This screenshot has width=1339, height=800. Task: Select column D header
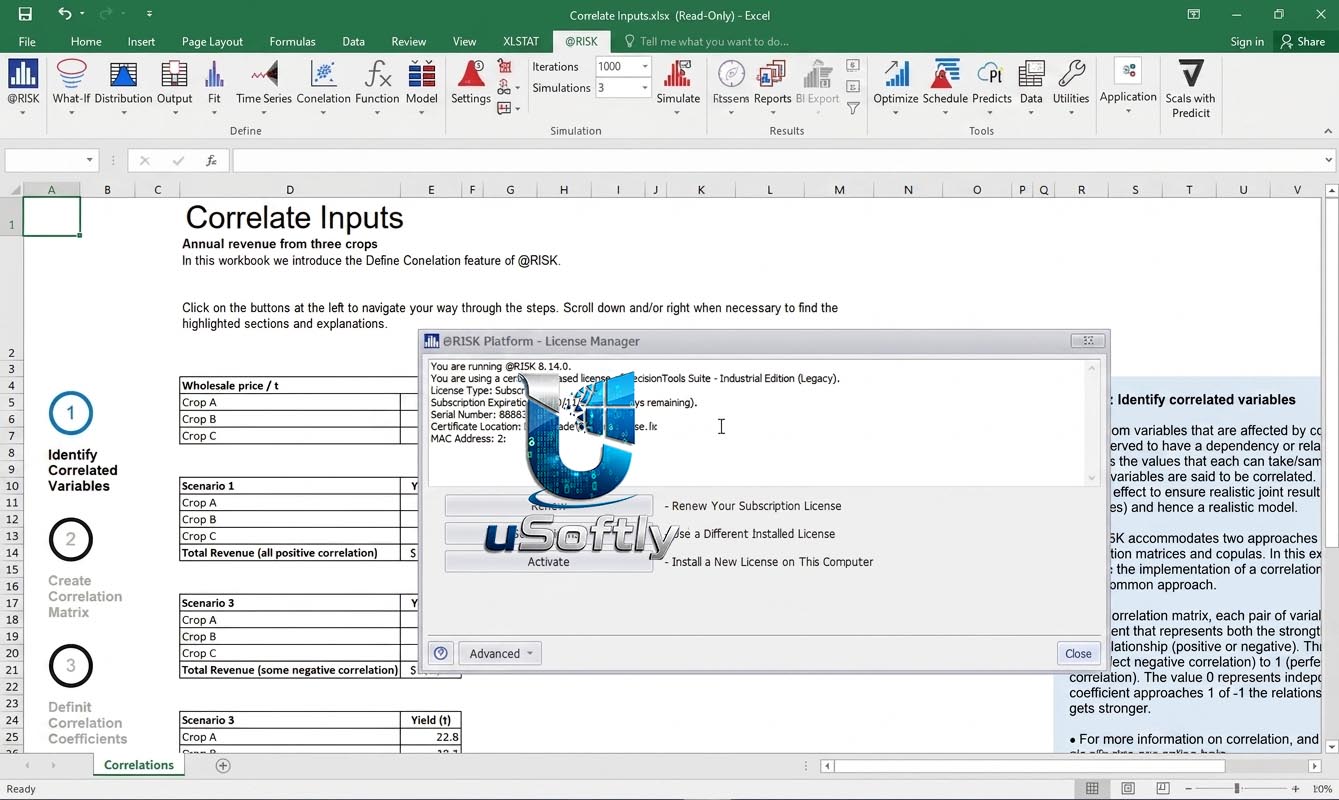(290, 190)
